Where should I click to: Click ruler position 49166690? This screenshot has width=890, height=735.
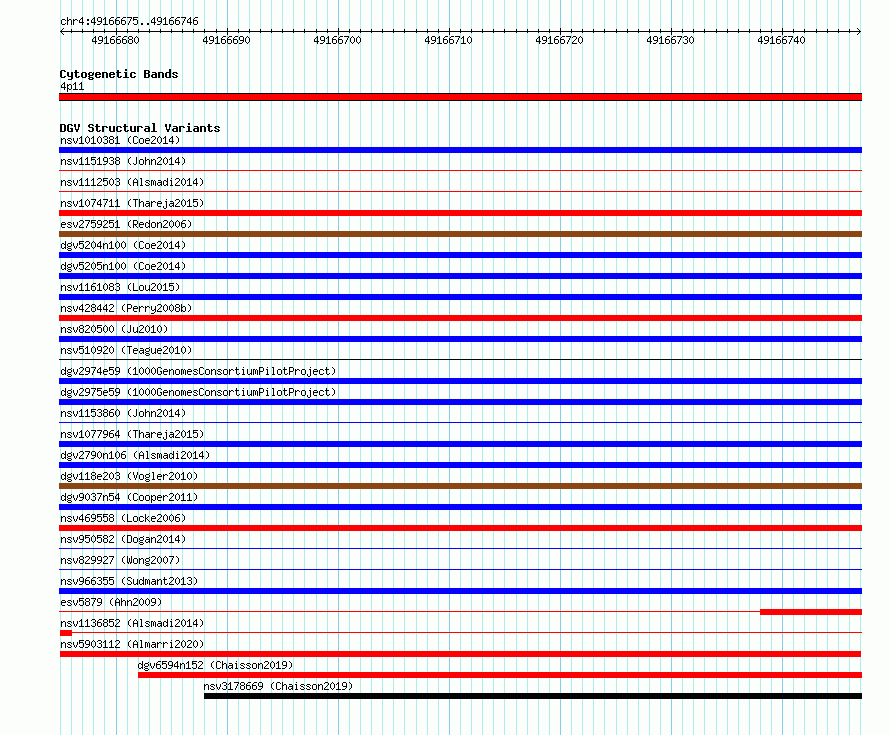226,40
